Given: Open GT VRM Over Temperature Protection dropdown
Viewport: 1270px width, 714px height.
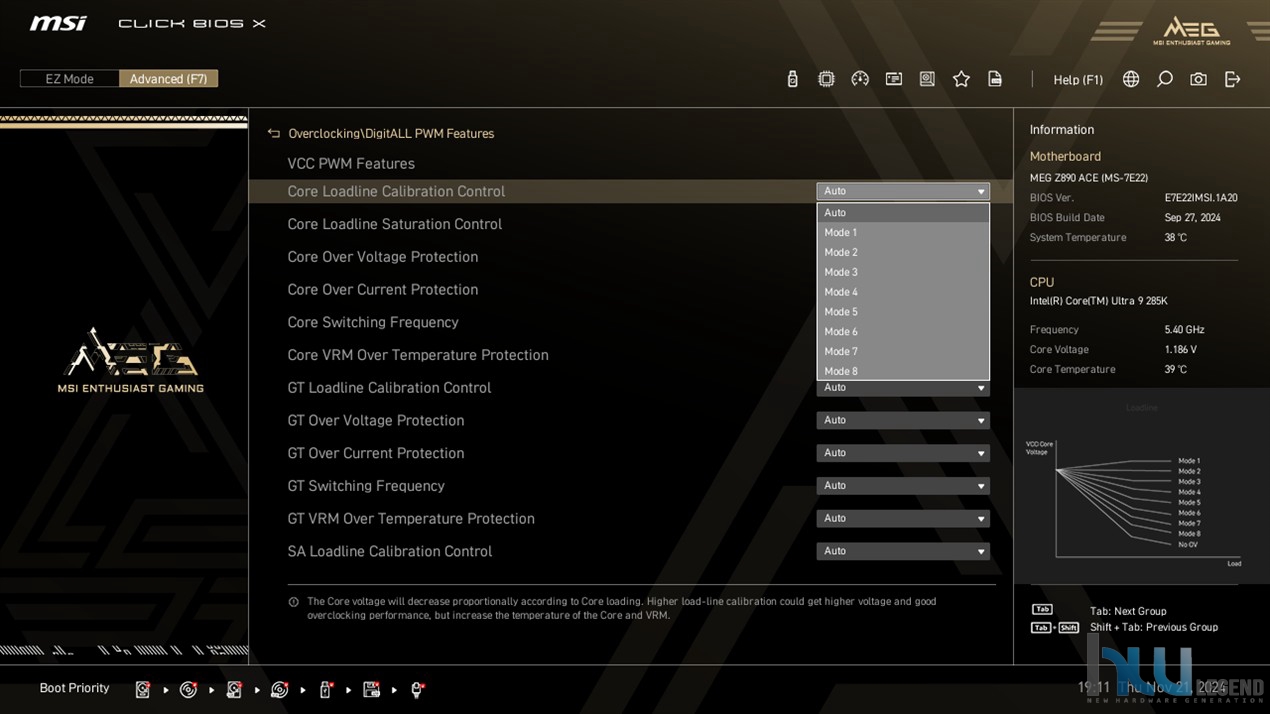Looking at the screenshot, I should pyautogui.click(x=903, y=519).
